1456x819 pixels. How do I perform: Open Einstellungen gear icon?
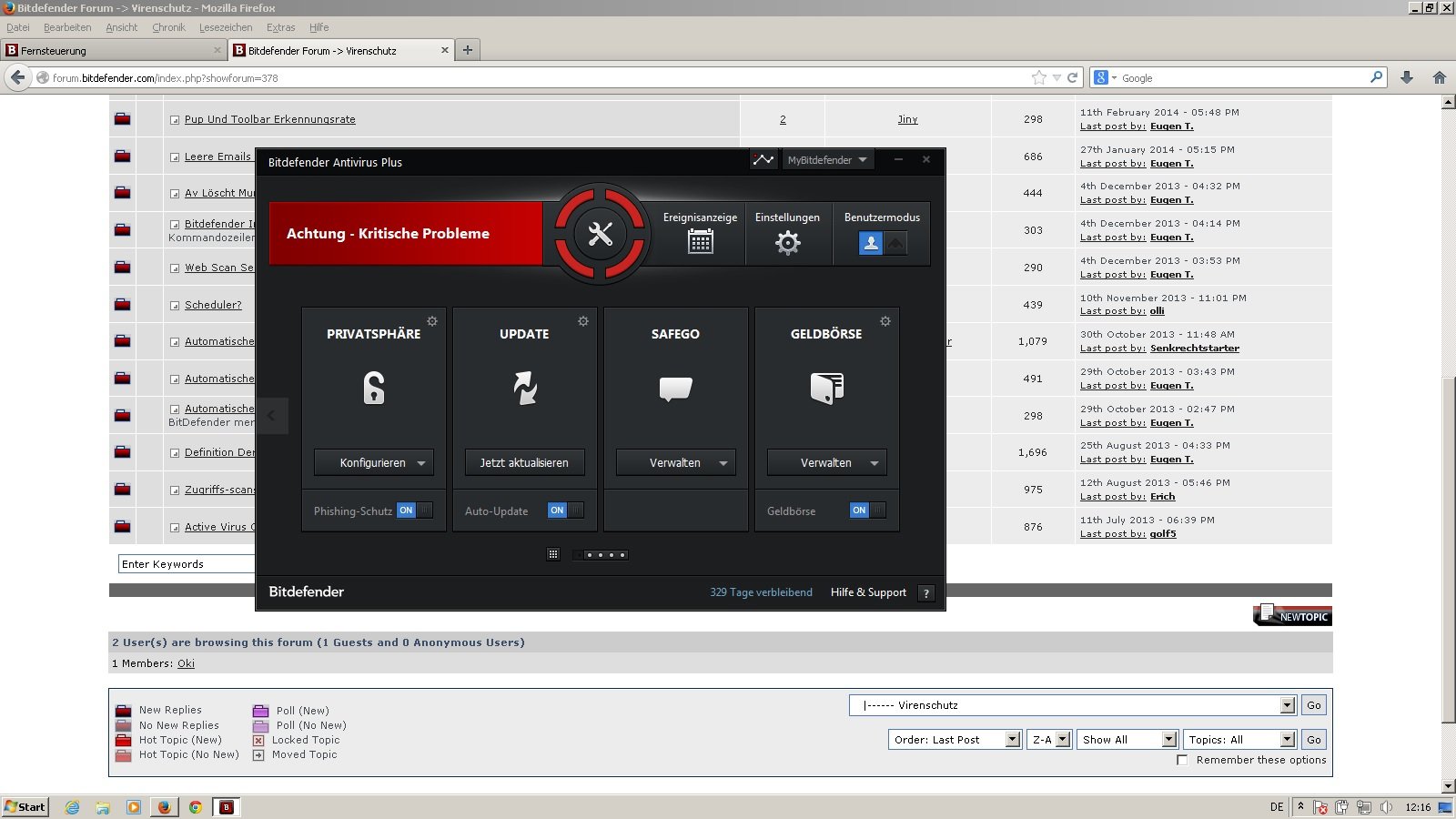click(x=787, y=242)
